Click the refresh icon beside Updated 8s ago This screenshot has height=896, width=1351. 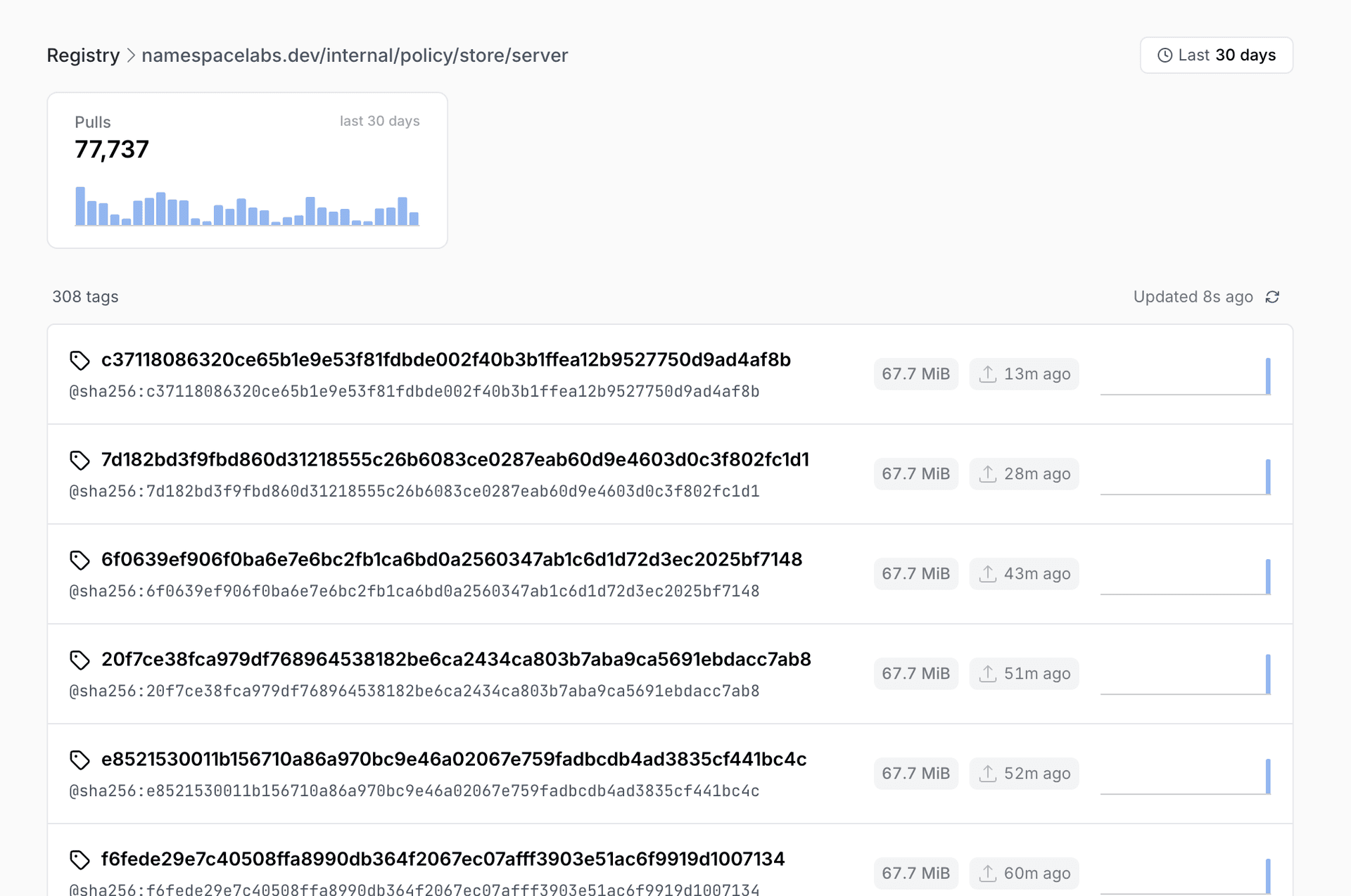pos(1272,297)
